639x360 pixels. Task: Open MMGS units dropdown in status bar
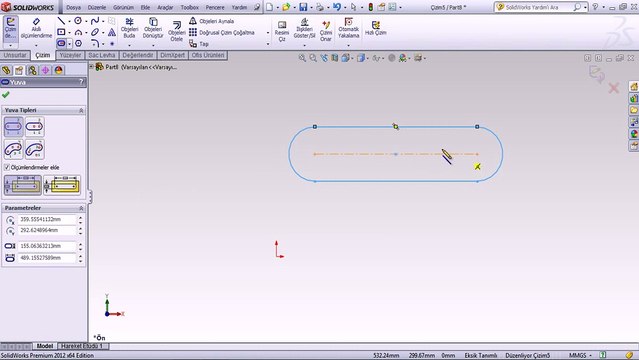(x=590, y=356)
